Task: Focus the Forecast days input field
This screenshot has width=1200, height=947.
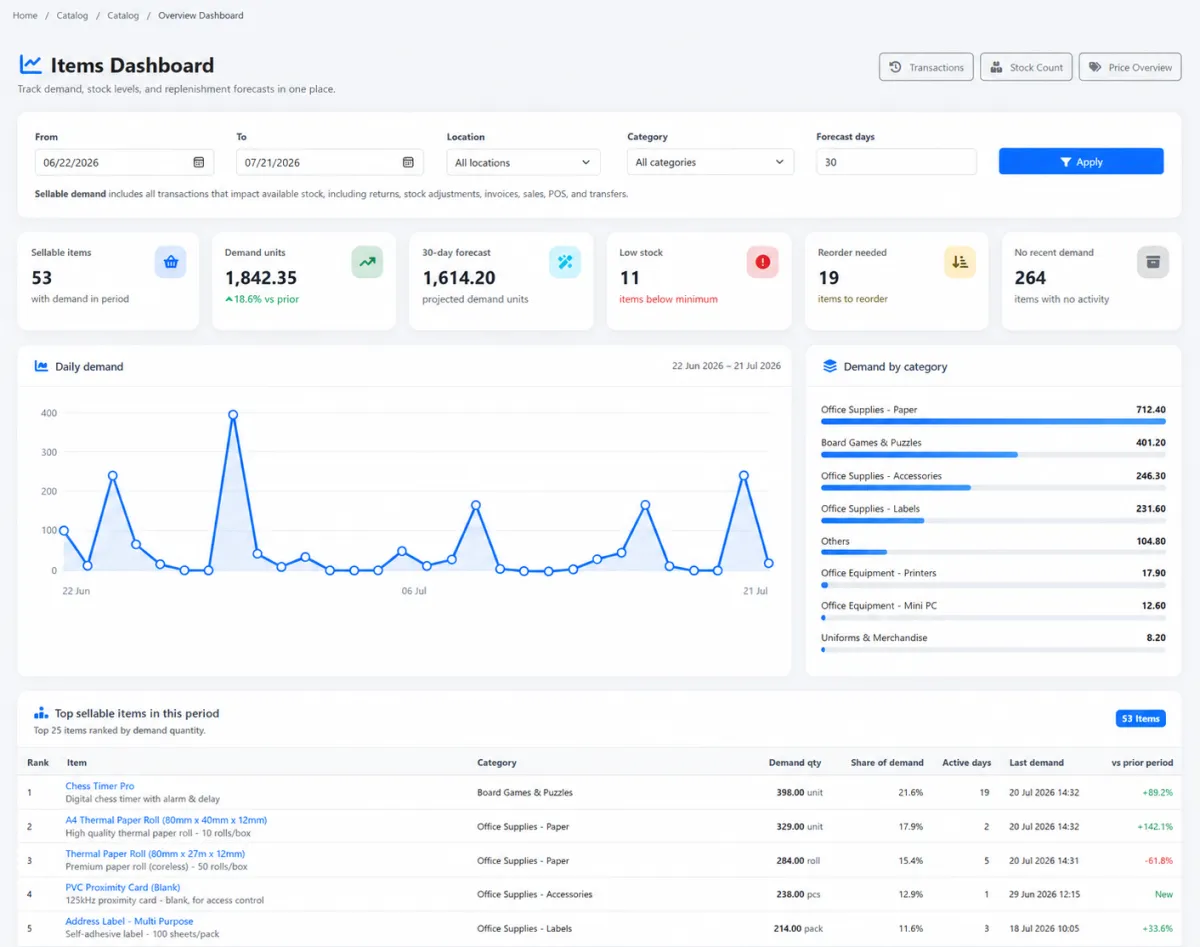Action: tap(896, 162)
